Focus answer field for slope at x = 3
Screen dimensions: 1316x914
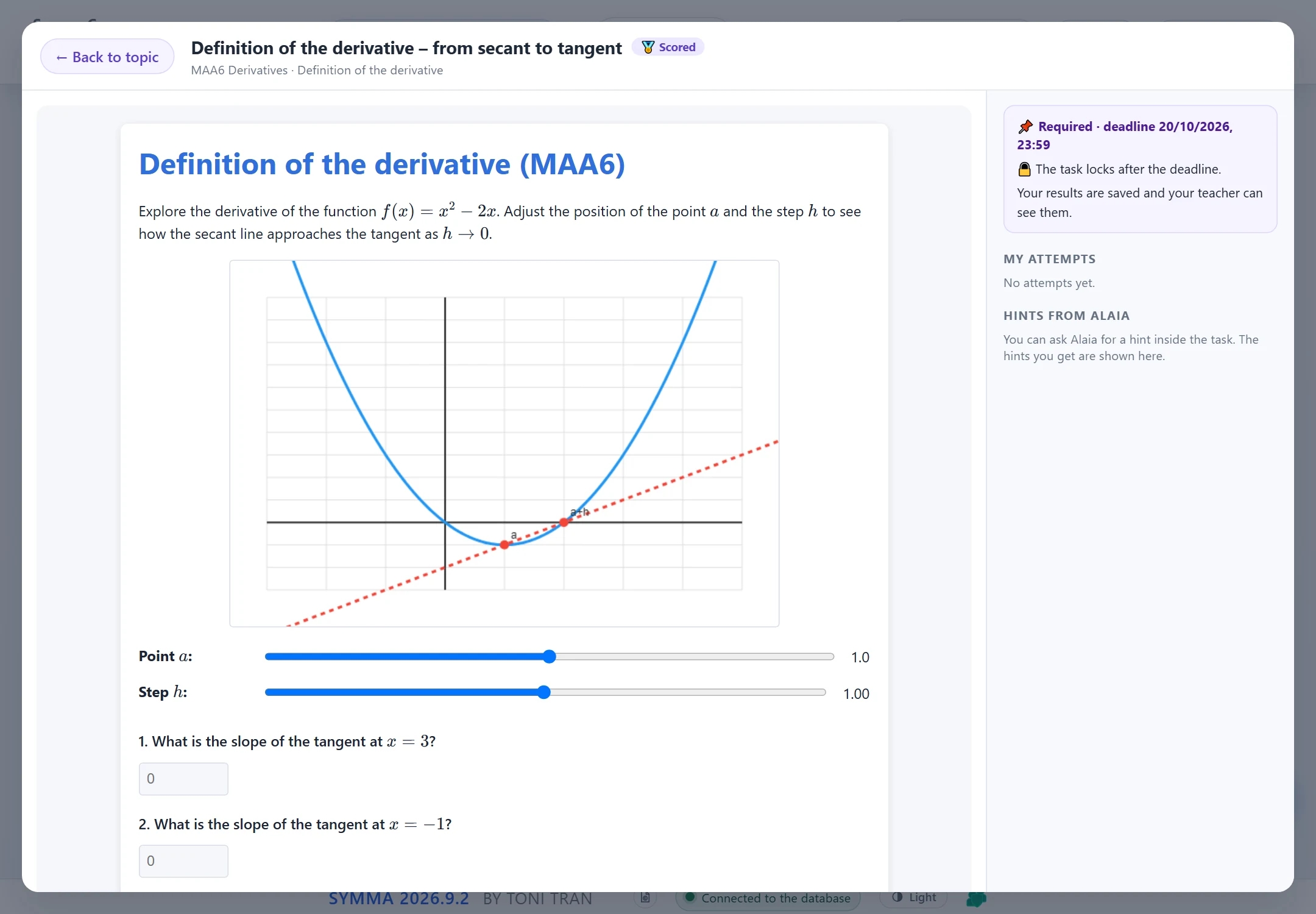183,779
